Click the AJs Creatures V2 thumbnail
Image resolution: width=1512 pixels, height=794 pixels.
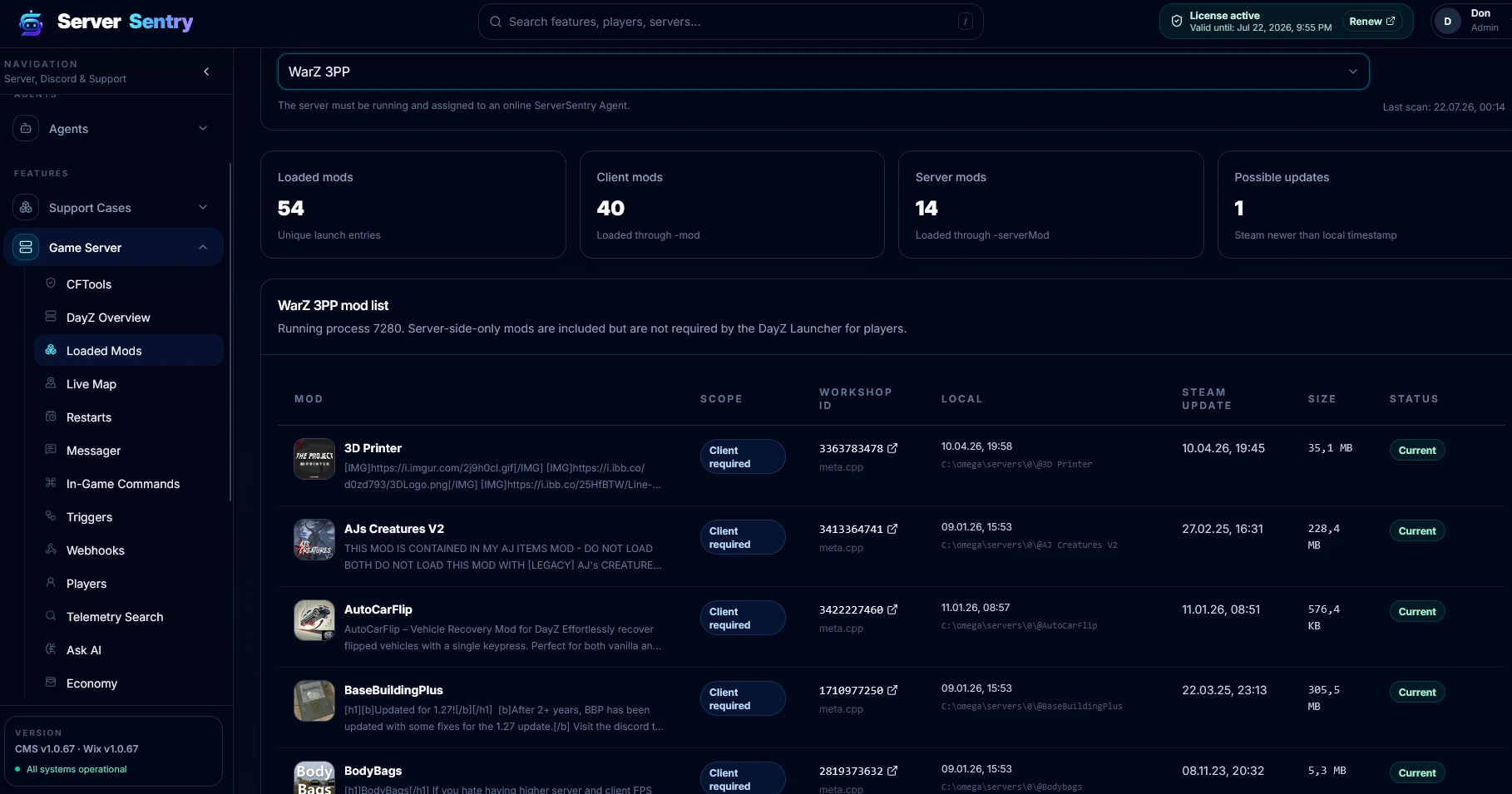pyautogui.click(x=314, y=540)
